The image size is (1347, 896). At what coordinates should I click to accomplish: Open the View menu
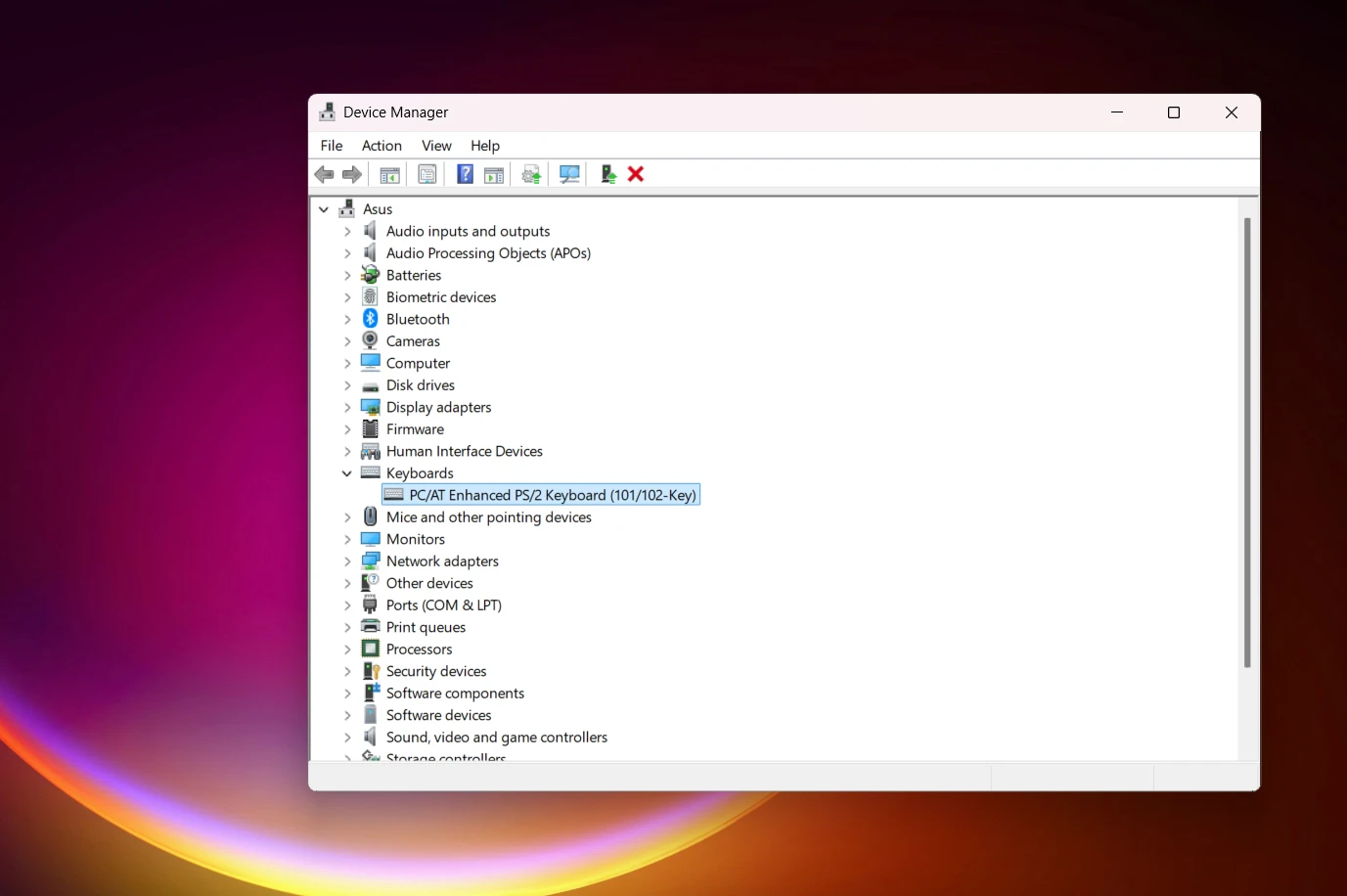[x=436, y=146]
